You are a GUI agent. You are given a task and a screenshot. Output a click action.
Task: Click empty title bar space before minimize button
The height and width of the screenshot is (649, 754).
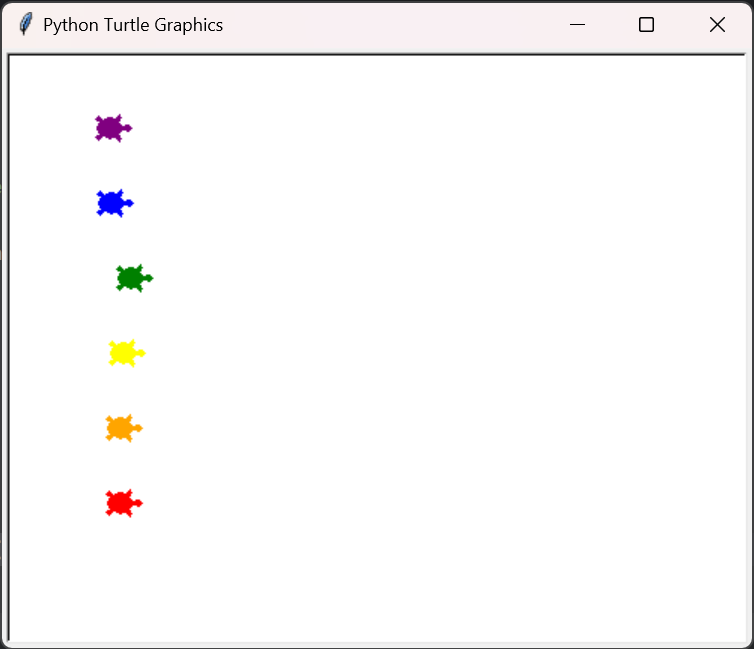tap(400, 25)
